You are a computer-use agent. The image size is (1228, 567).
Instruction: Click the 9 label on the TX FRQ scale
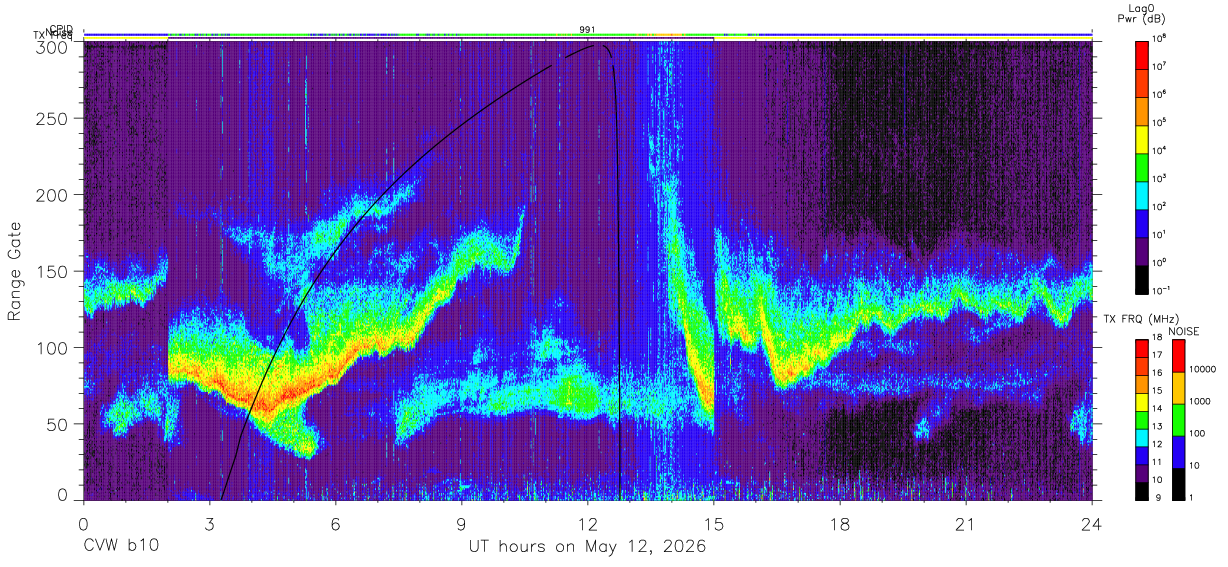1158,498
